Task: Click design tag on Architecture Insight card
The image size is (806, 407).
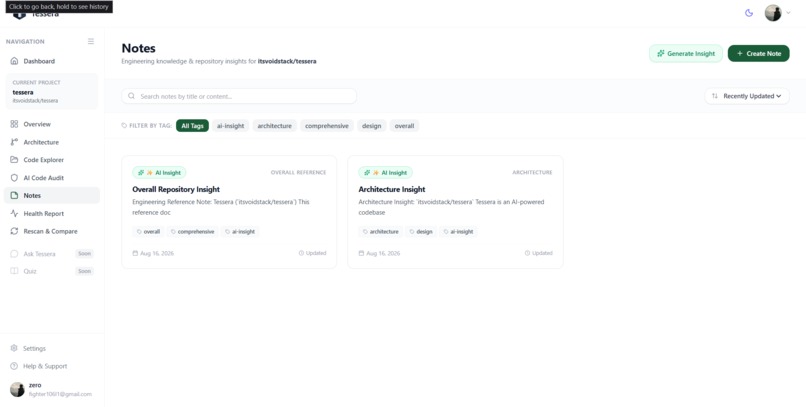Action: [421, 232]
